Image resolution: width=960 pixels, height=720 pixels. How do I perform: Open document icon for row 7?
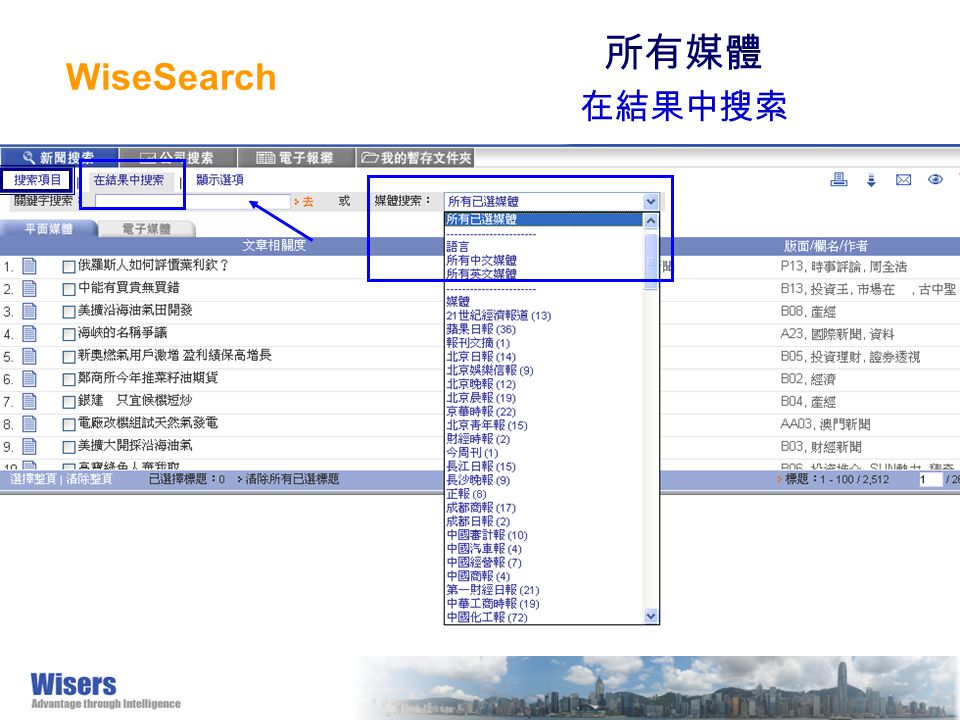(29, 401)
